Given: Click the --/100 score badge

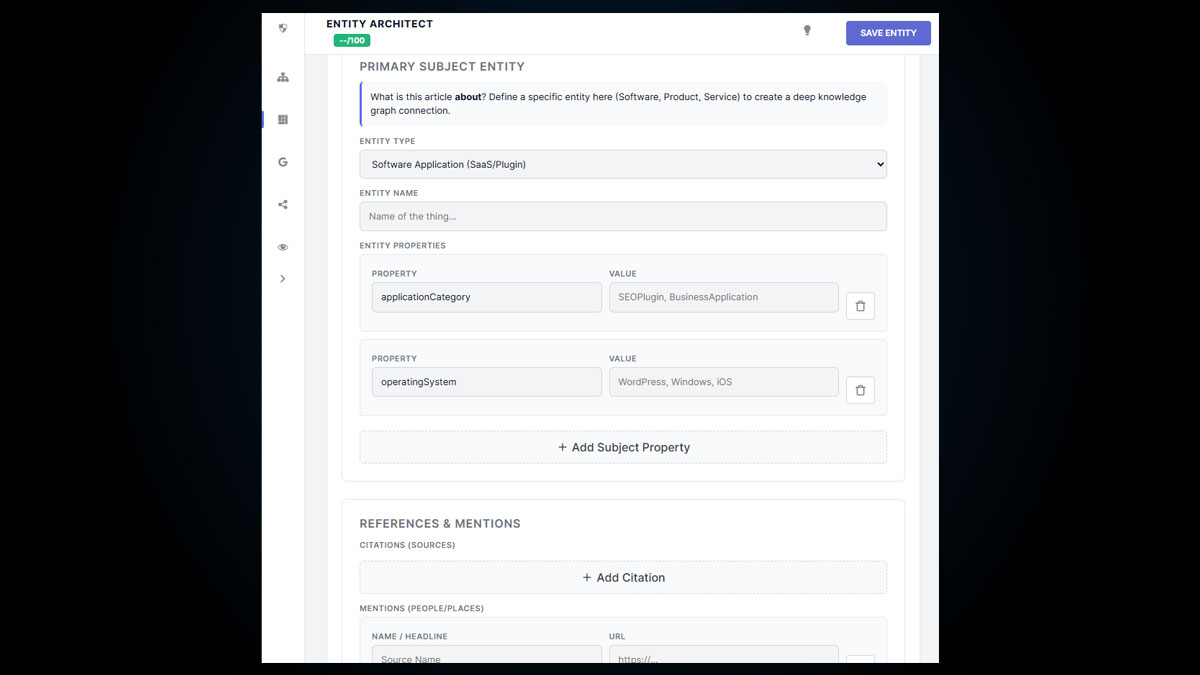Looking at the screenshot, I should (352, 41).
